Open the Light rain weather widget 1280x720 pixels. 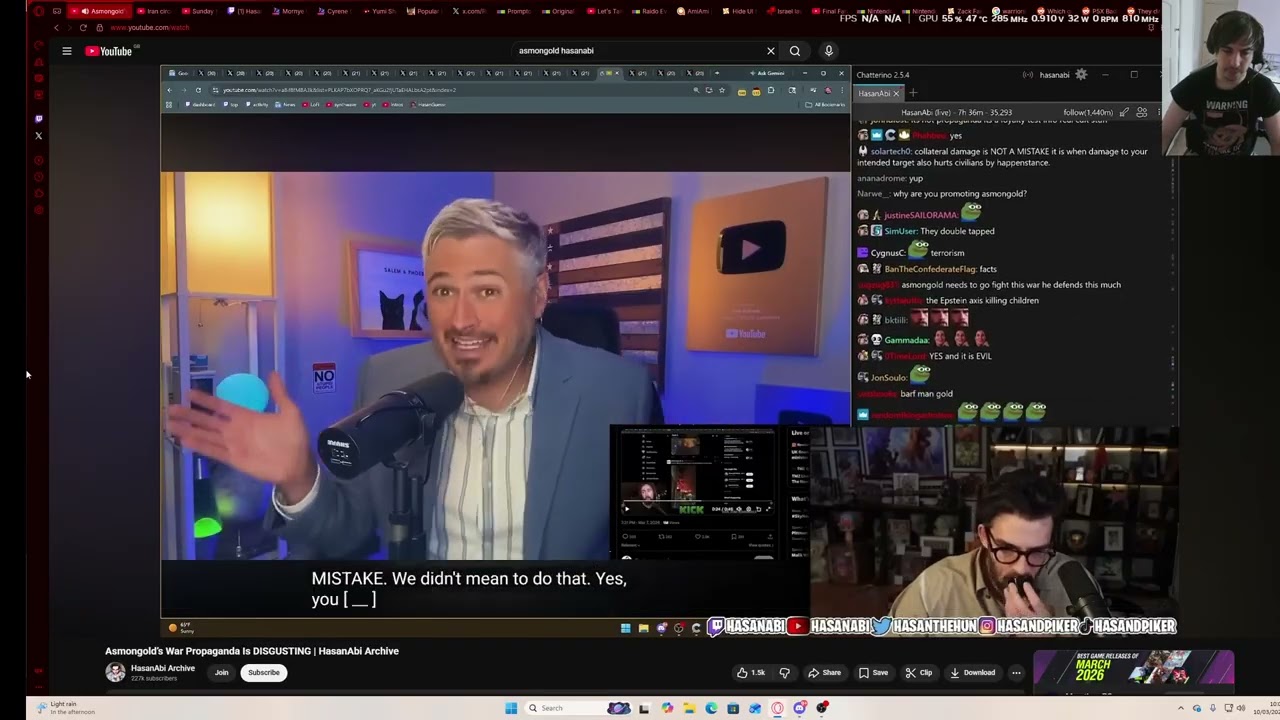pos(66,708)
